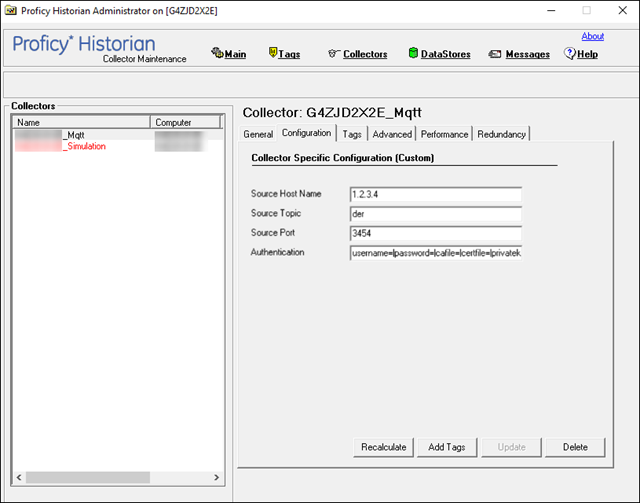Click the green DataStores cylinder icon
Image resolution: width=640 pixels, height=503 pixels.
pyautogui.click(x=413, y=53)
